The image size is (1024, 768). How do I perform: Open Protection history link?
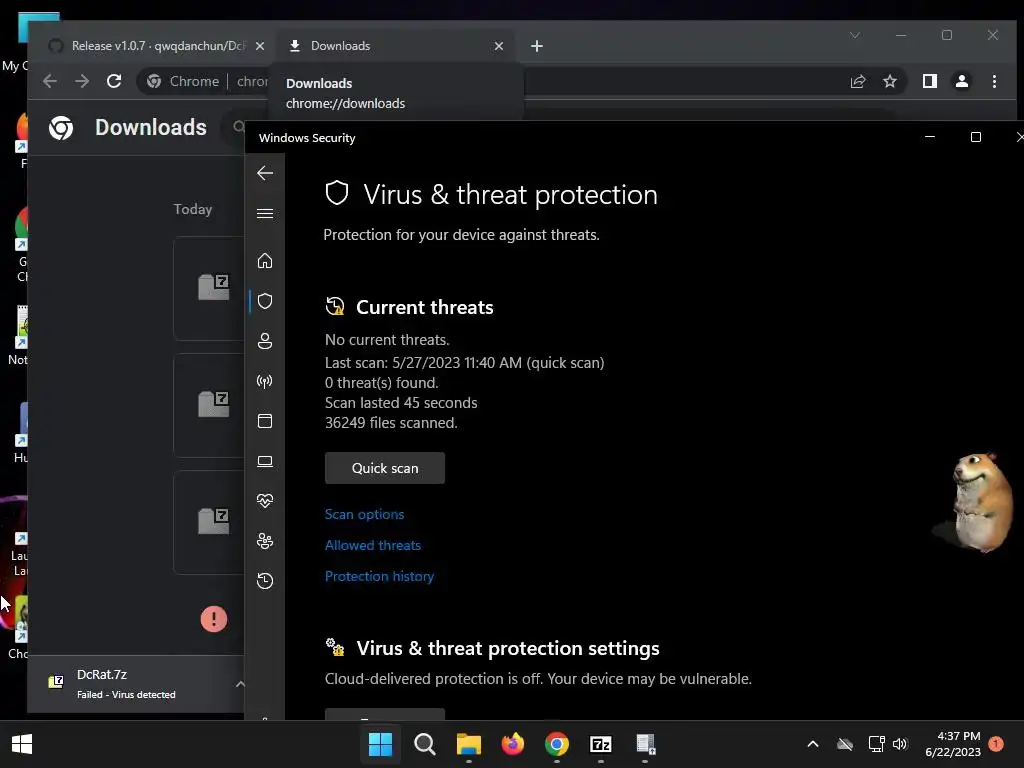point(379,576)
